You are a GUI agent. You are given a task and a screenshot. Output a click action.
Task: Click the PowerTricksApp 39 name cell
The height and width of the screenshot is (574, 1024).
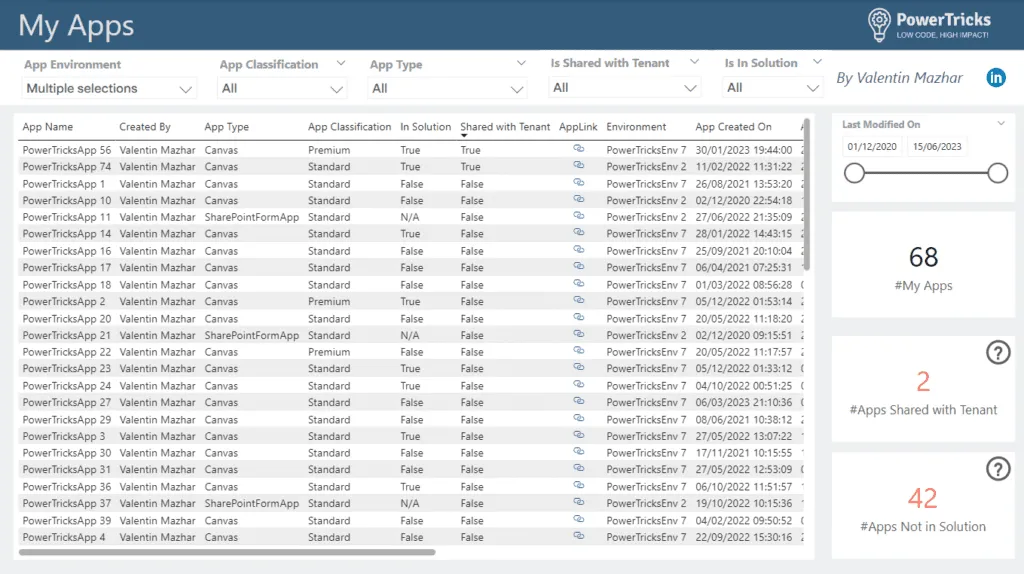[x=67, y=520]
